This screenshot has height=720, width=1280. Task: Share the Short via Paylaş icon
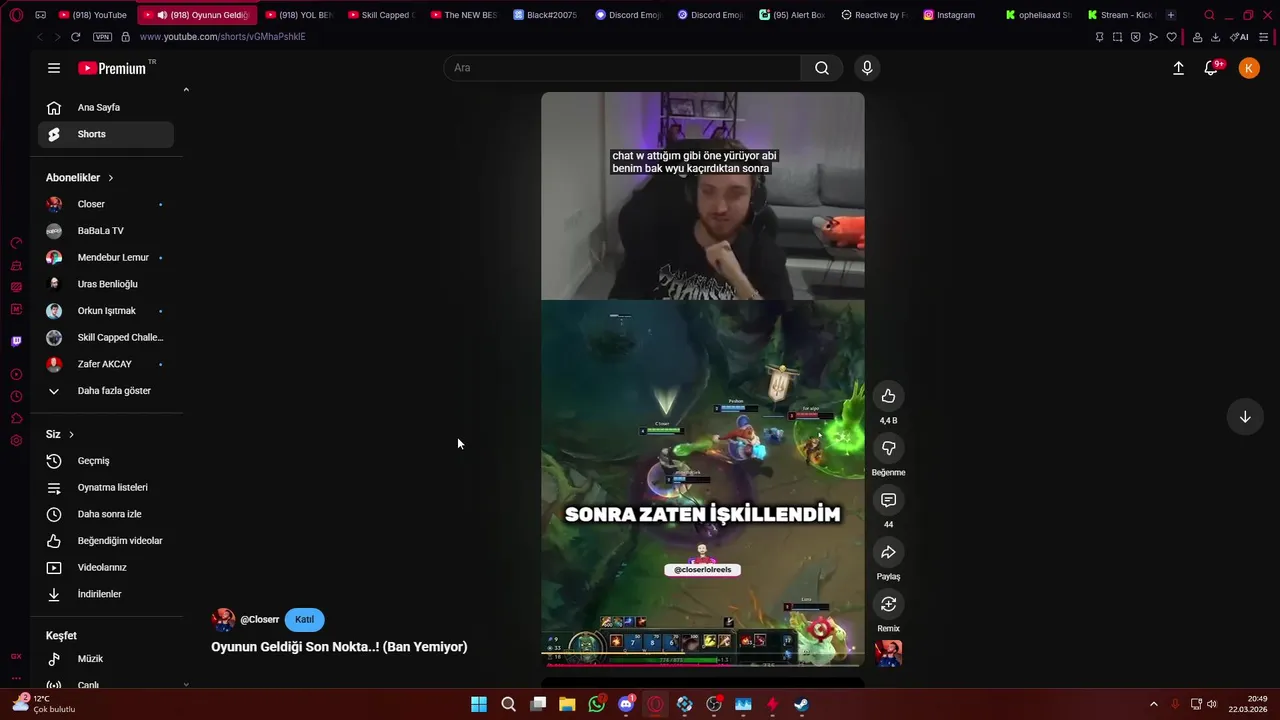[888, 552]
